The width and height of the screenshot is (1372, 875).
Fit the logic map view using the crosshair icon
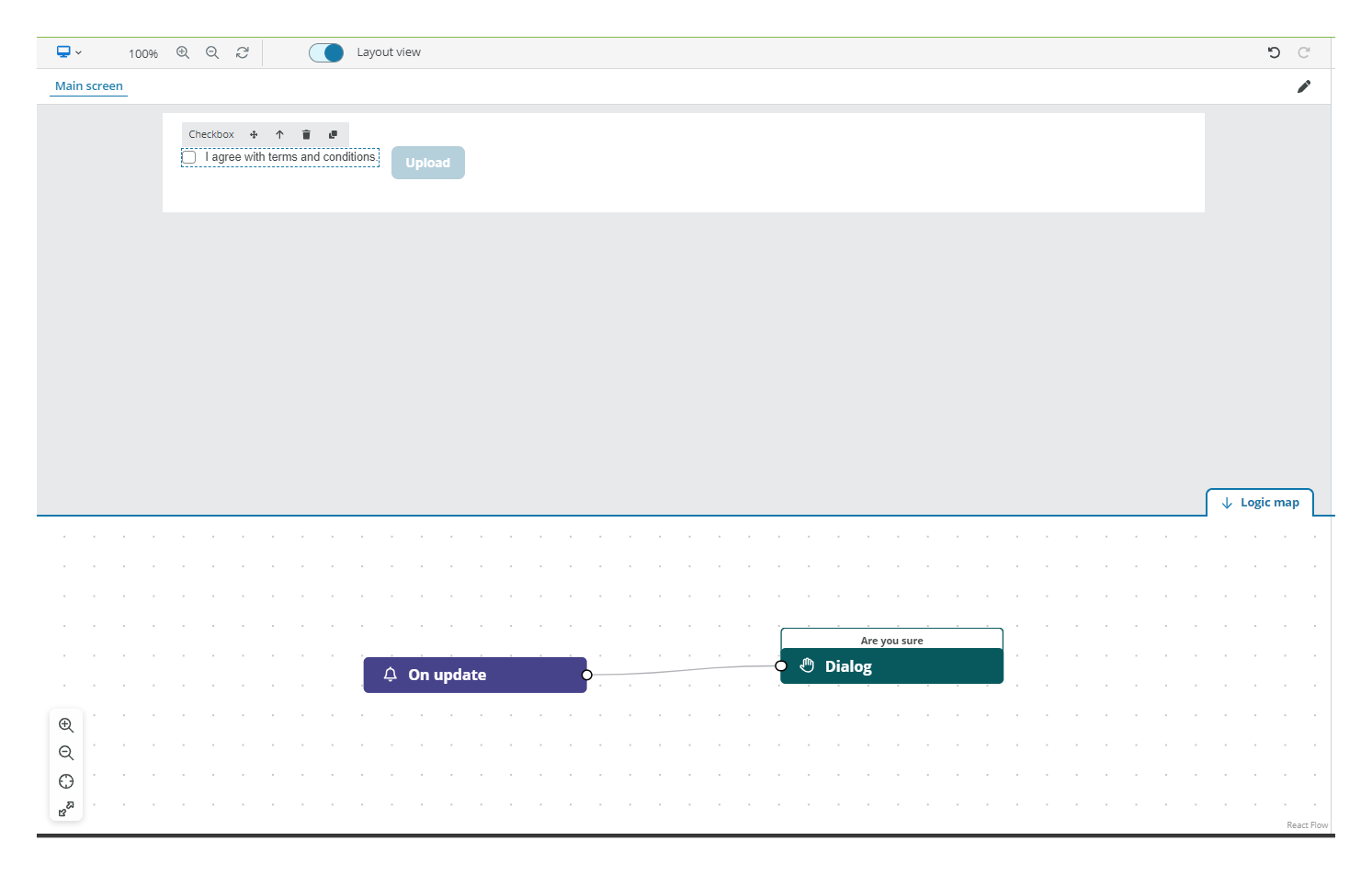tap(65, 781)
